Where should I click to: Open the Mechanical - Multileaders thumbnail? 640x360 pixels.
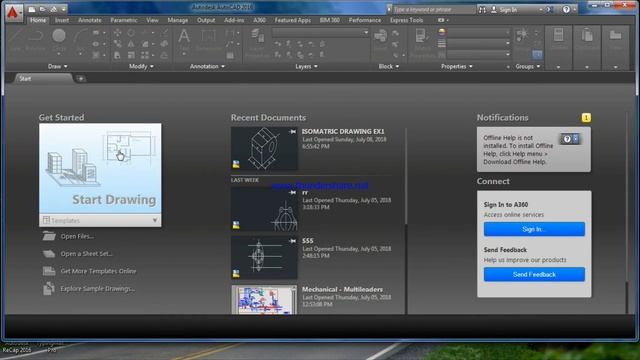264,300
